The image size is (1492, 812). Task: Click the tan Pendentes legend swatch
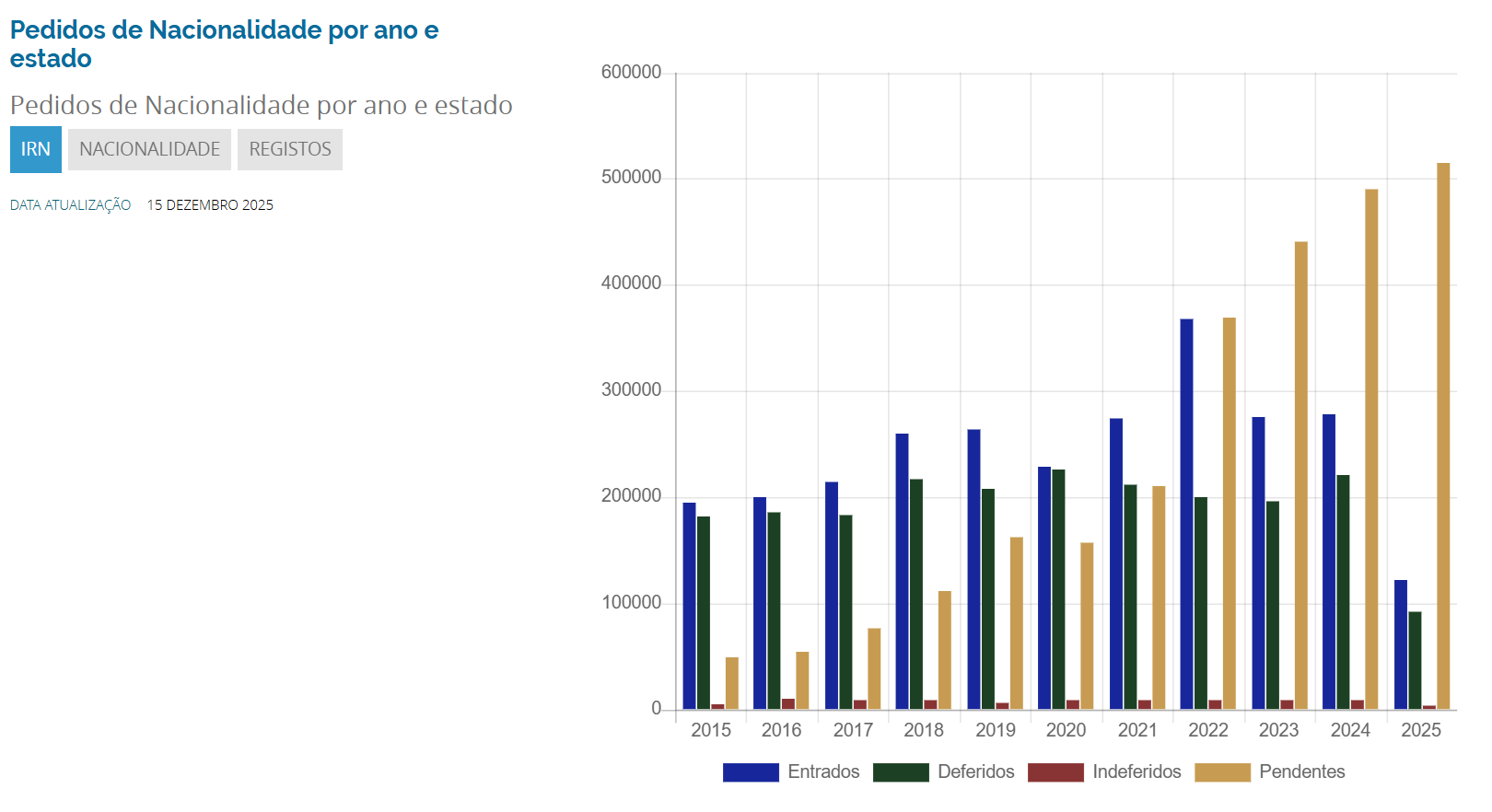point(1222,772)
